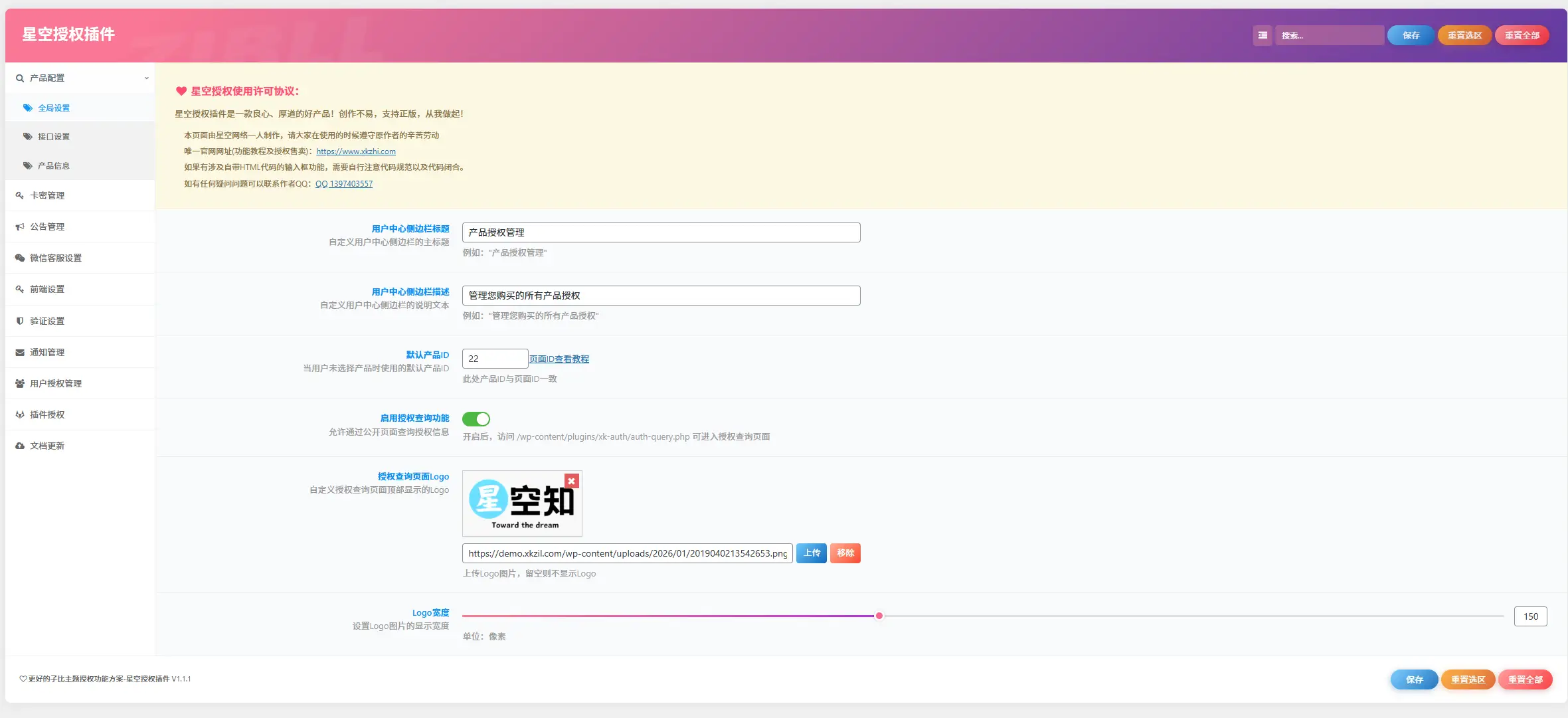Open the 接口设置 submenu item
The image size is (1568, 718).
tap(54, 137)
